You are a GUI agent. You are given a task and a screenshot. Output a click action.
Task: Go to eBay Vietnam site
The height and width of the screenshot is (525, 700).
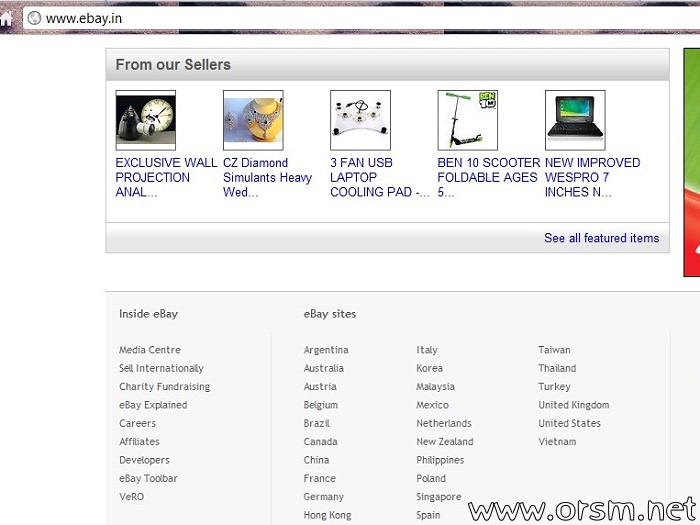click(557, 442)
